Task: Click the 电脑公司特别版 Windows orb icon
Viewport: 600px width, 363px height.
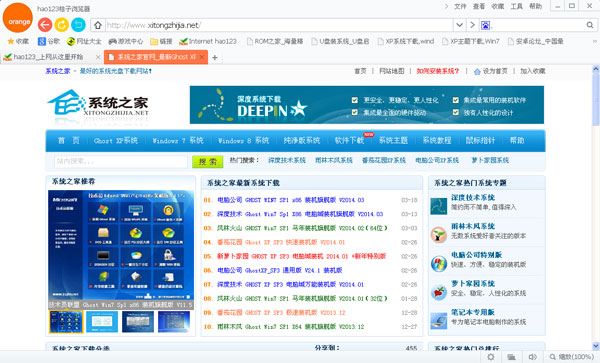Action: (438, 264)
